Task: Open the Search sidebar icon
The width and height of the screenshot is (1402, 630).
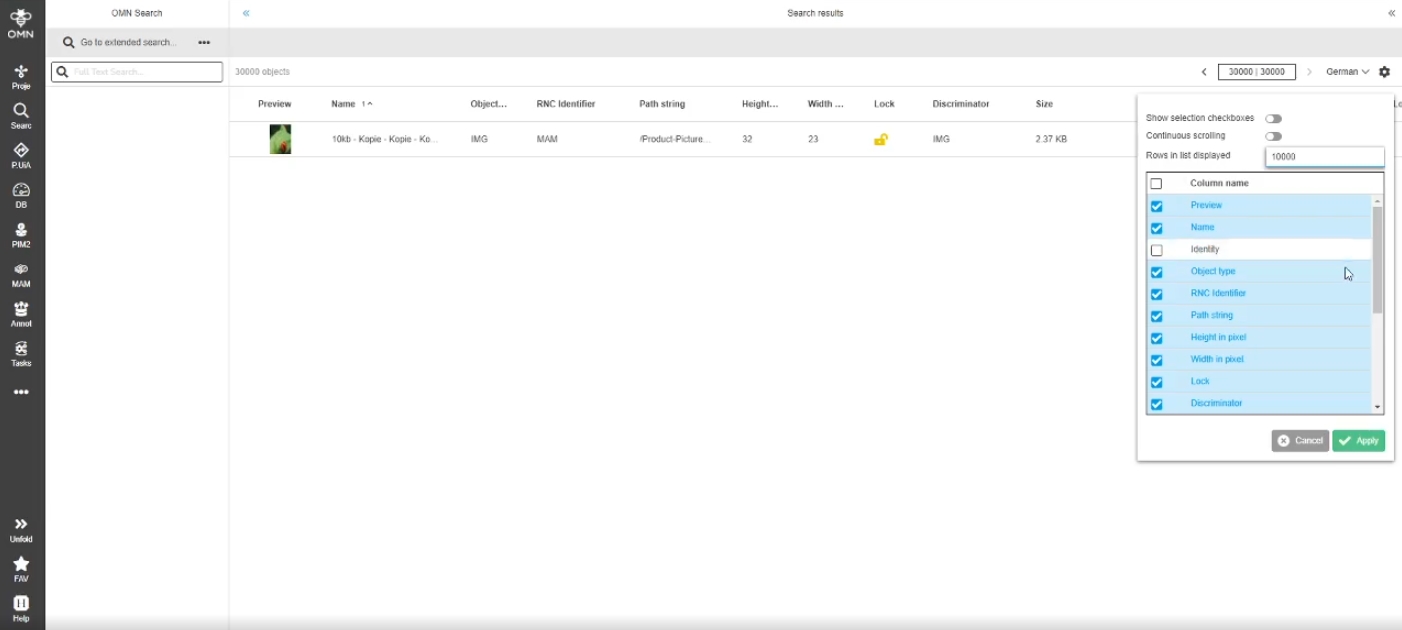Action: click(x=21, y=116)
